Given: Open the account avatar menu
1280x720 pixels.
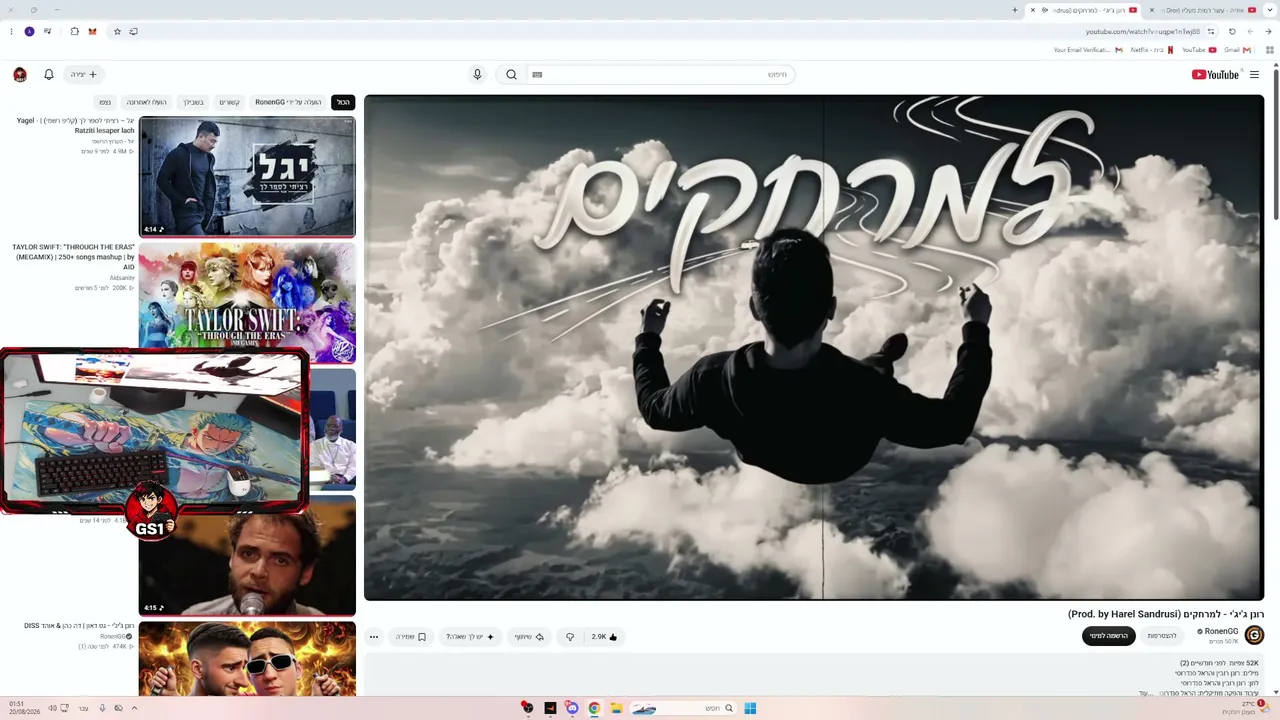Looking at the screenshot, I should [x=20, y=74].
